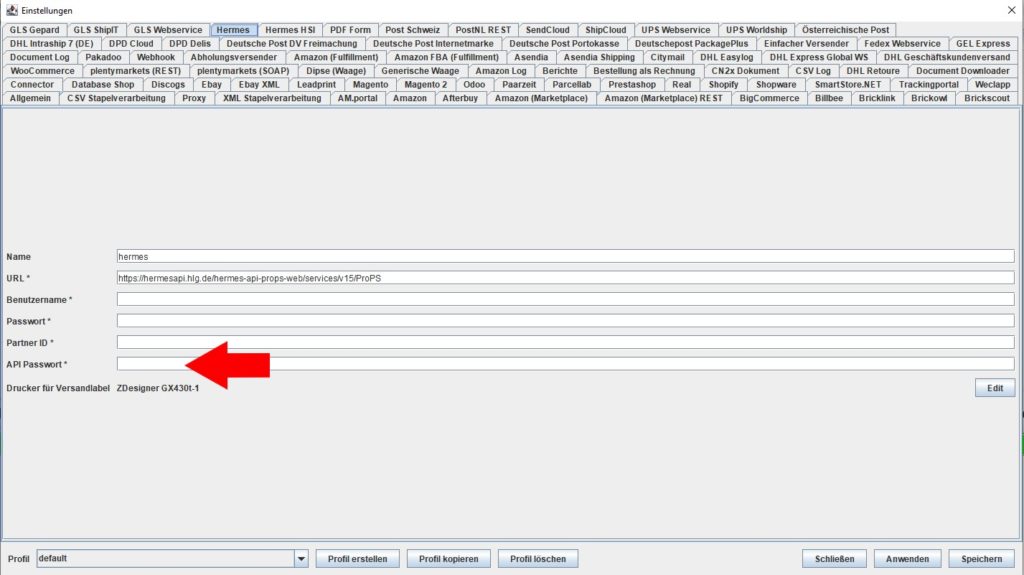Open the Österreichische Post tab

click(846, 30)
